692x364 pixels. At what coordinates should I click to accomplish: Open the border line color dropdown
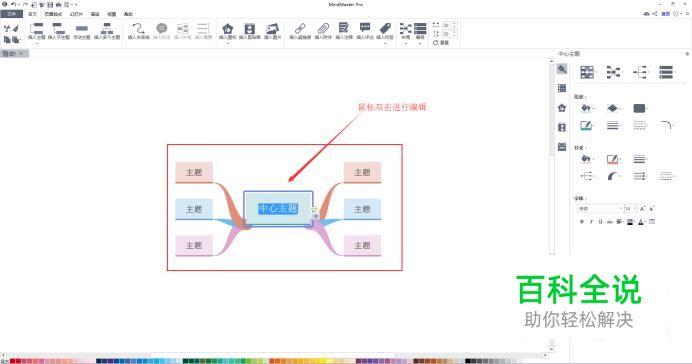tap(587, 126)
